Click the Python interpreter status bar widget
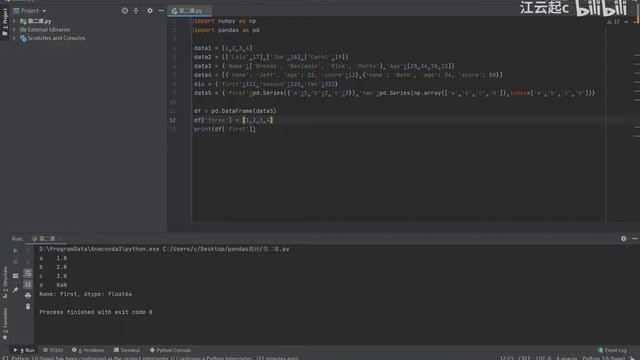 [x=603, y=358]
